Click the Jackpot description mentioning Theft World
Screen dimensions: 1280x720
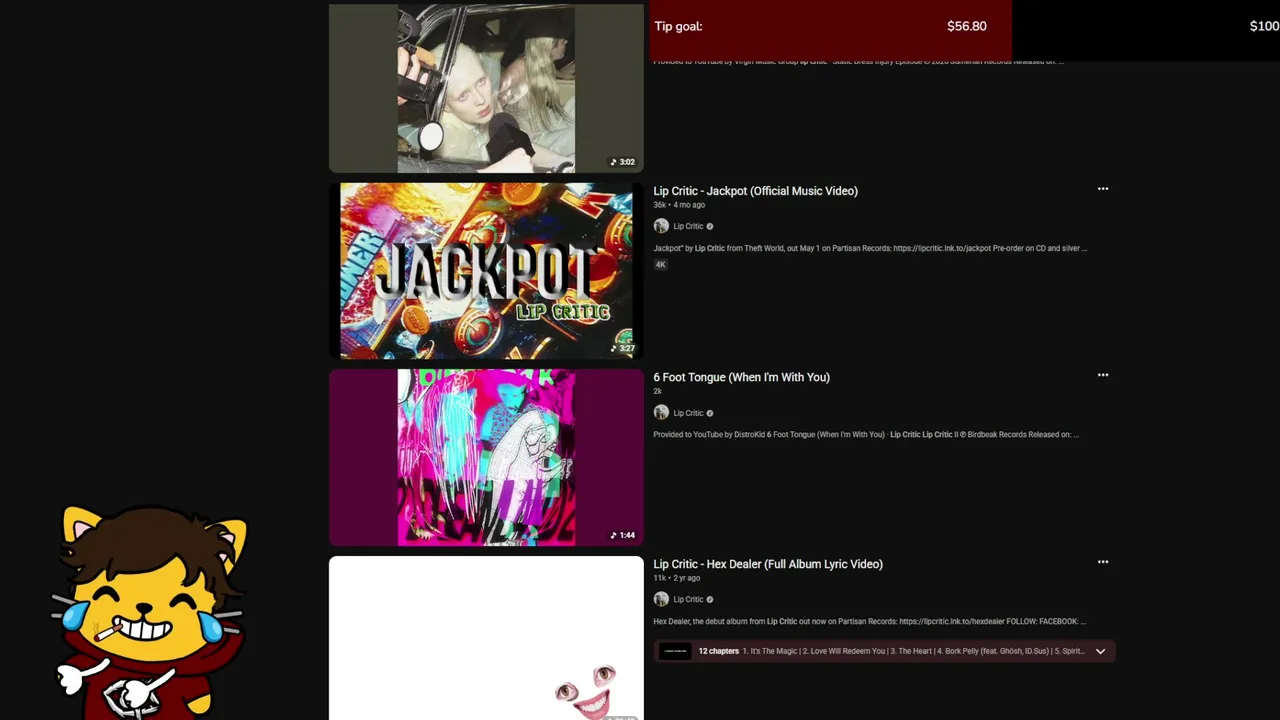click(x=870, y=248)
